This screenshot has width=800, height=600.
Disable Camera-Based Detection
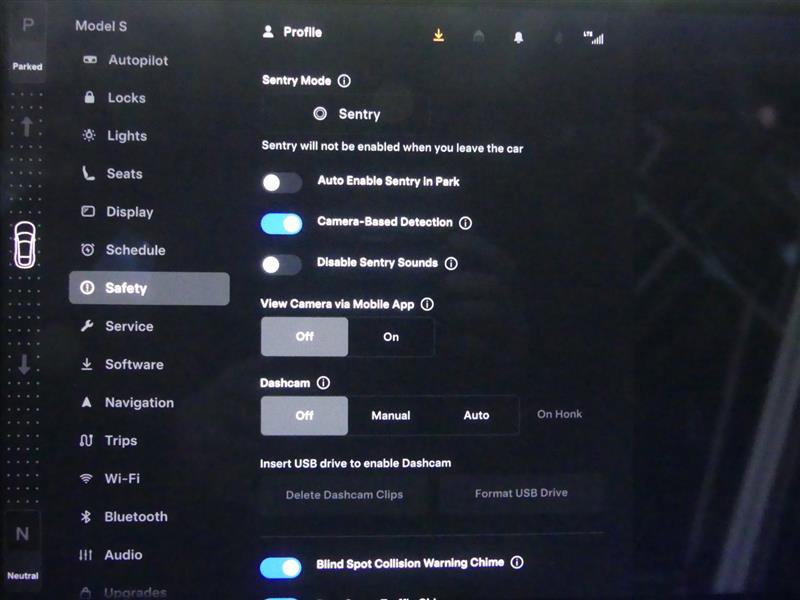coord(281,223)
